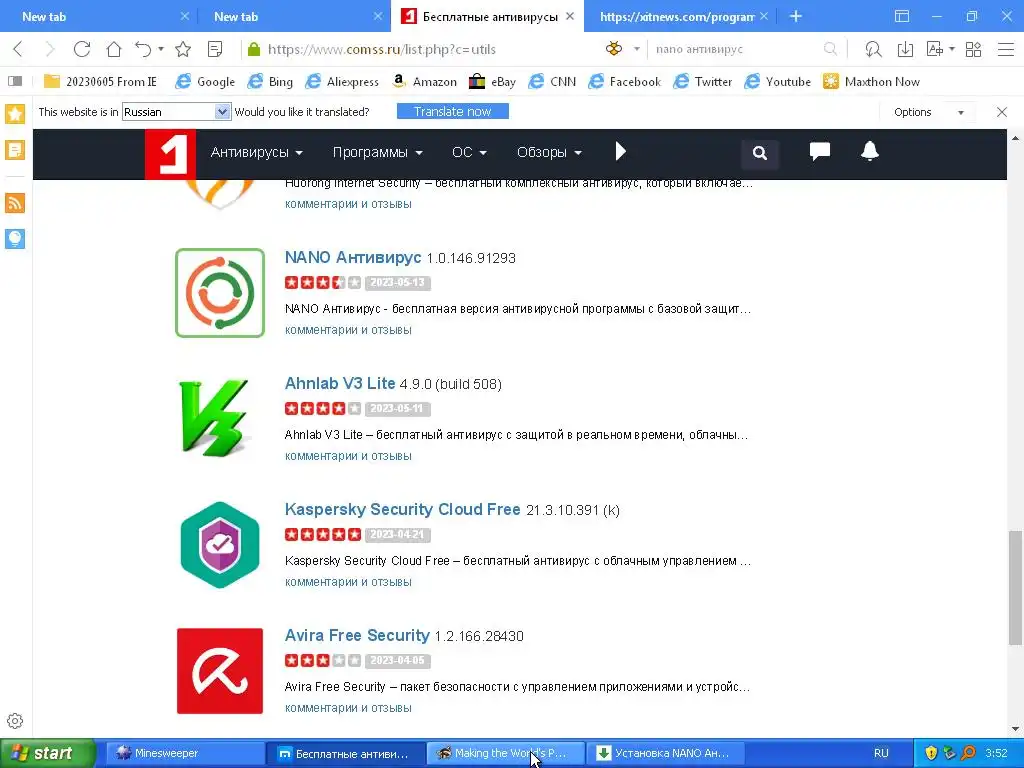This screenshot has width=1024, height=768.
Task: Open the 20230605 From IE folder
Action: click(101, 82)
